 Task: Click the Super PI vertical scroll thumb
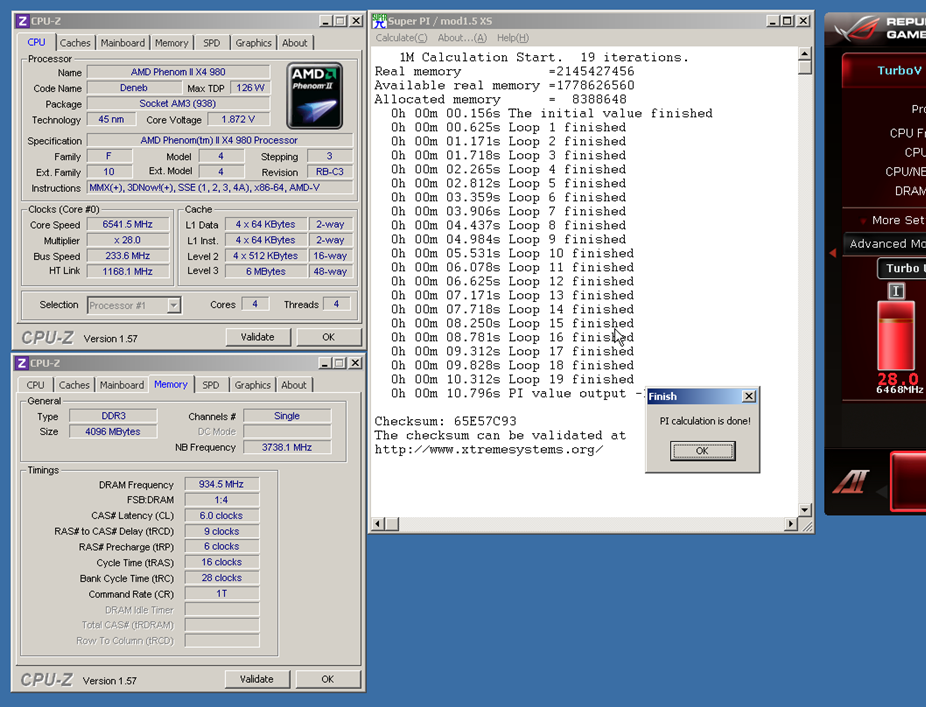coord(804,67)
